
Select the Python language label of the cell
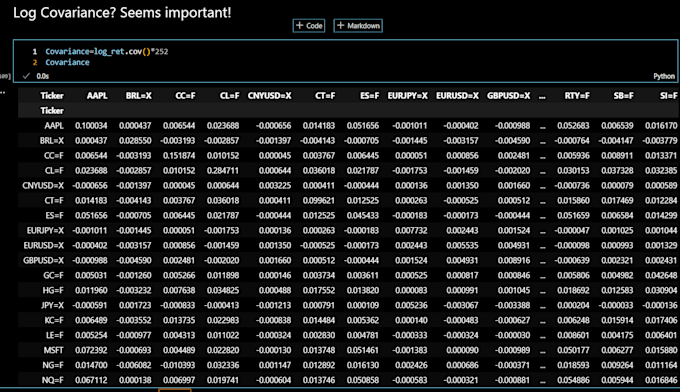(664, 76)
